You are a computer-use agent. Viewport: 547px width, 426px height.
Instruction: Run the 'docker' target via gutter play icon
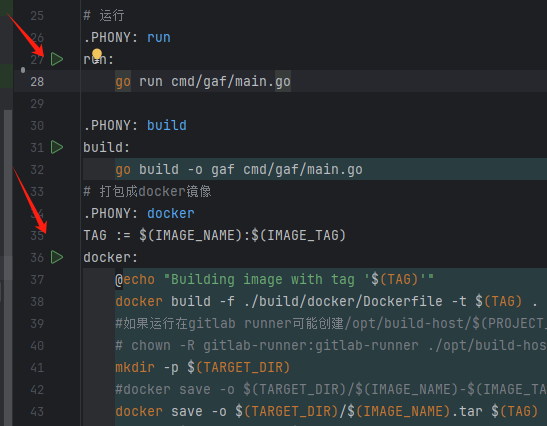pyautogui.click(x=57, y=257)
